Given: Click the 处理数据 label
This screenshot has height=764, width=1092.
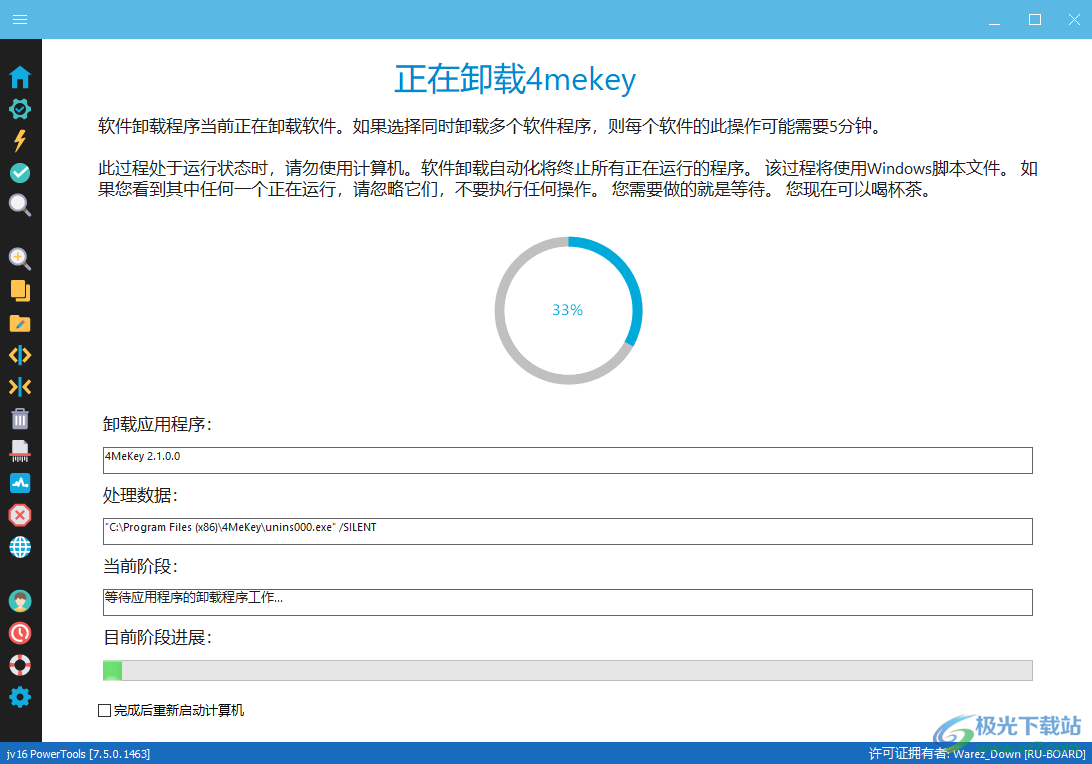Looking at the screenshot, I should [140, 495].
